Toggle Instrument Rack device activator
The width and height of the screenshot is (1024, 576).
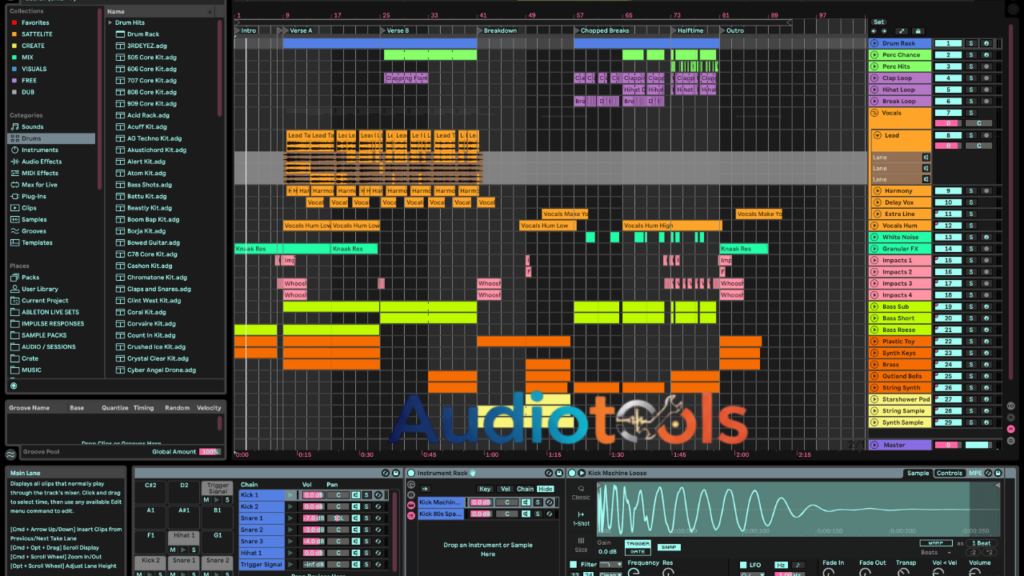411,473
